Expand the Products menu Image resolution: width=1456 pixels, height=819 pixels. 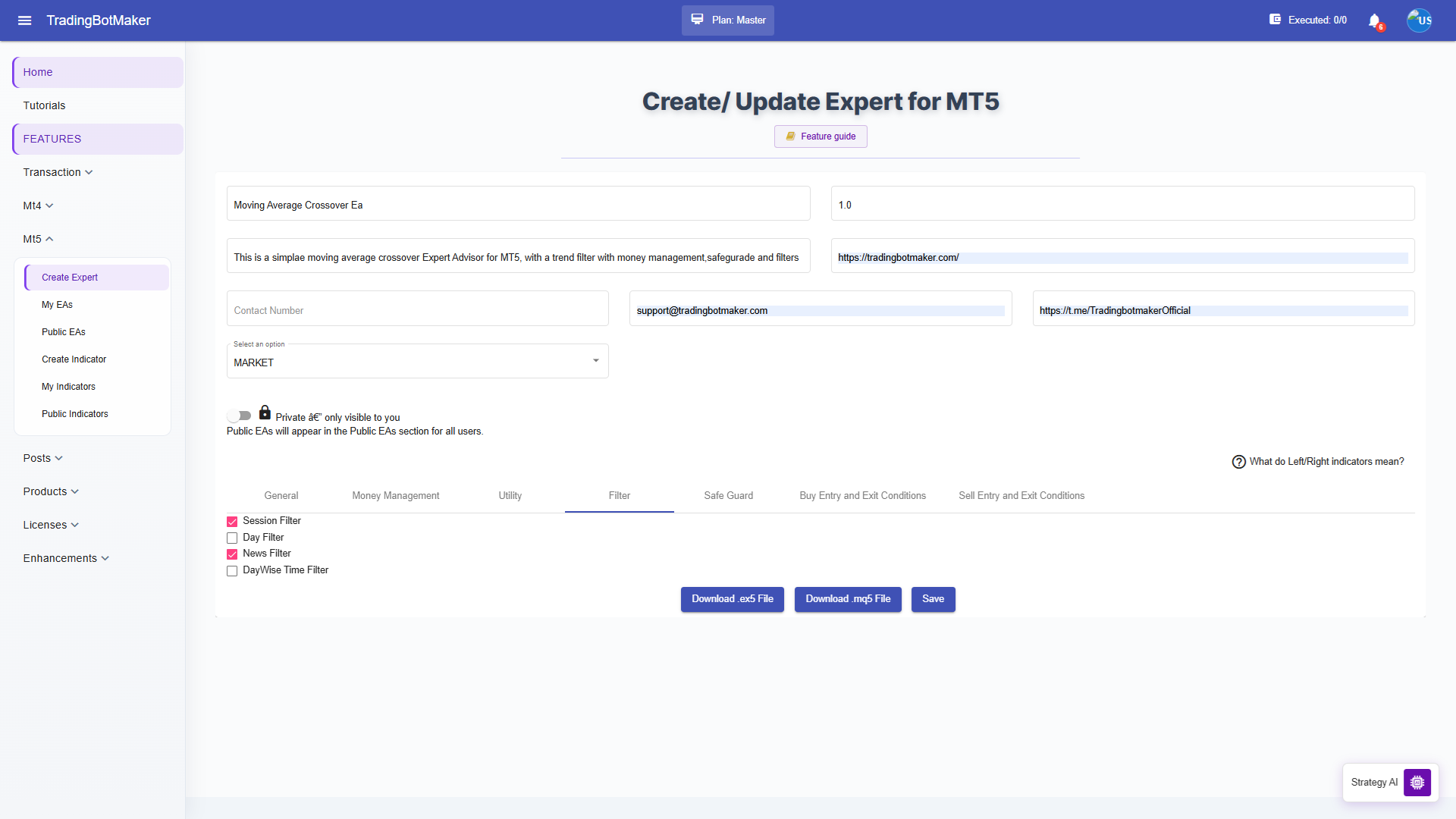click(x=51, y=491)
